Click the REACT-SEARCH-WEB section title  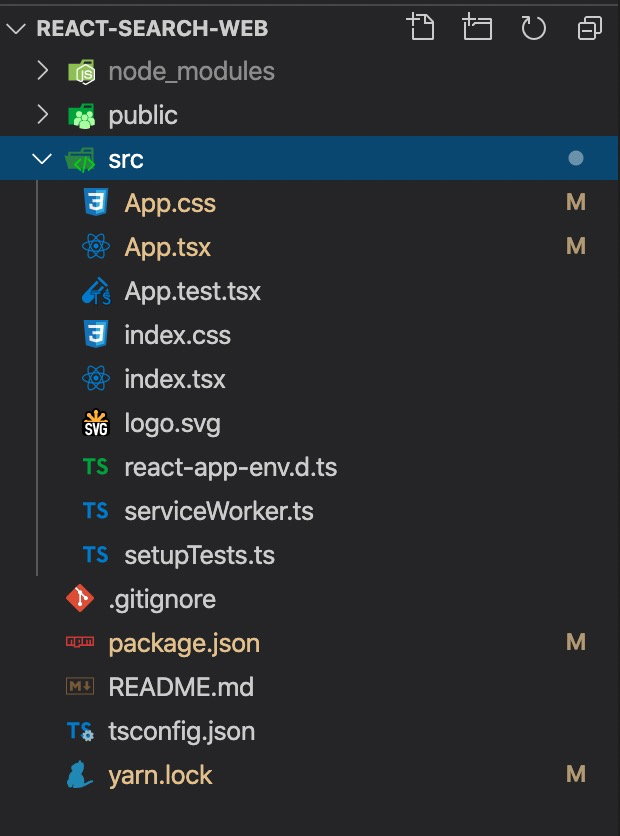152,28
